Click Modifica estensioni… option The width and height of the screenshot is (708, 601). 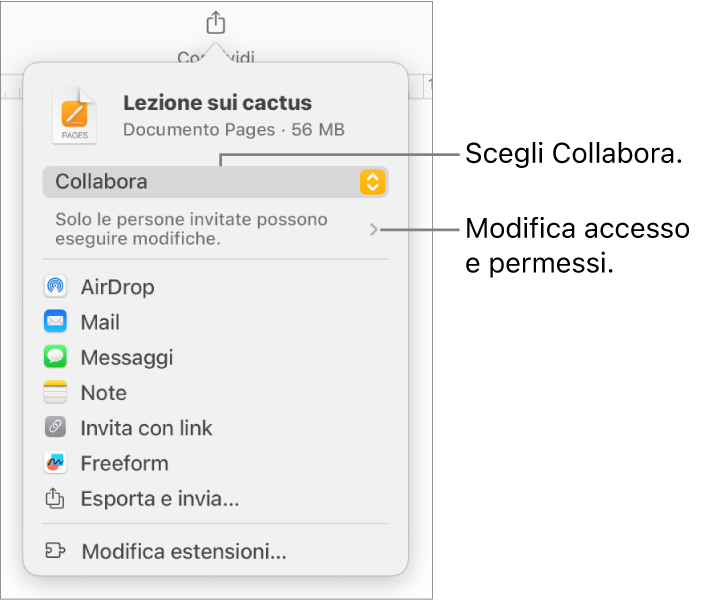[x=184, y=552]
